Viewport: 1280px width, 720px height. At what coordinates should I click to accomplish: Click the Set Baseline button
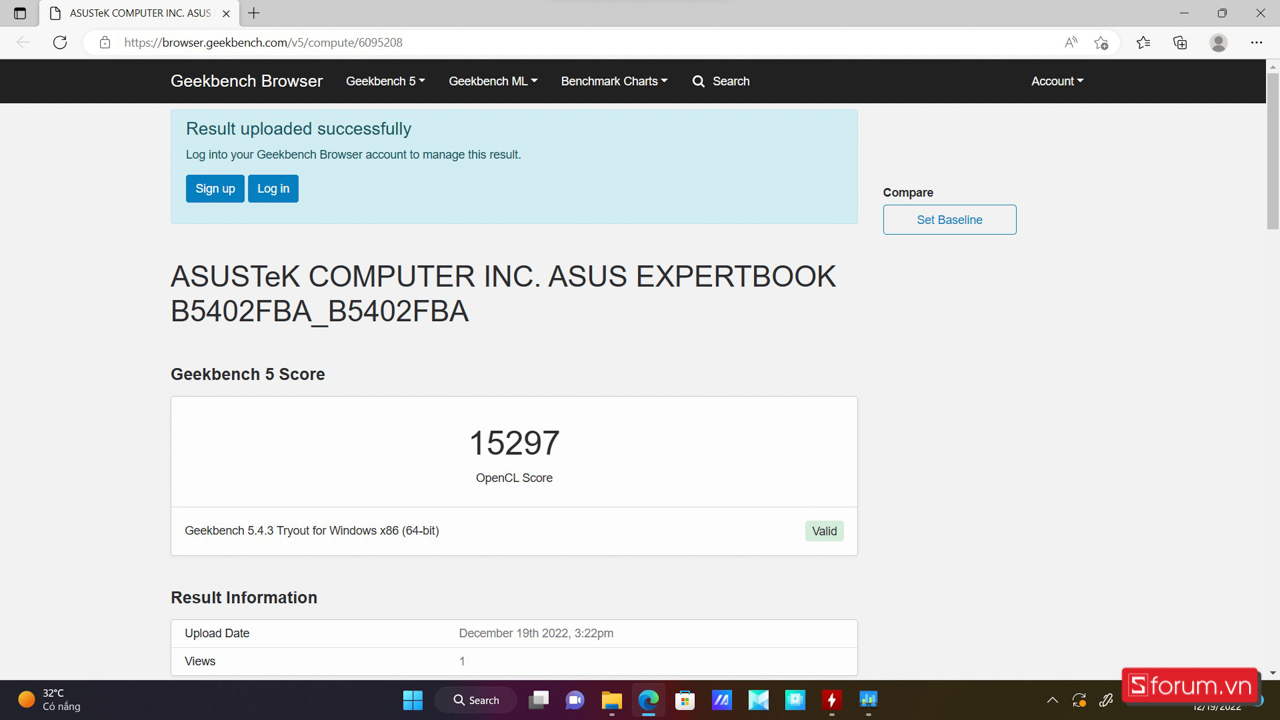tap(949, 220)
